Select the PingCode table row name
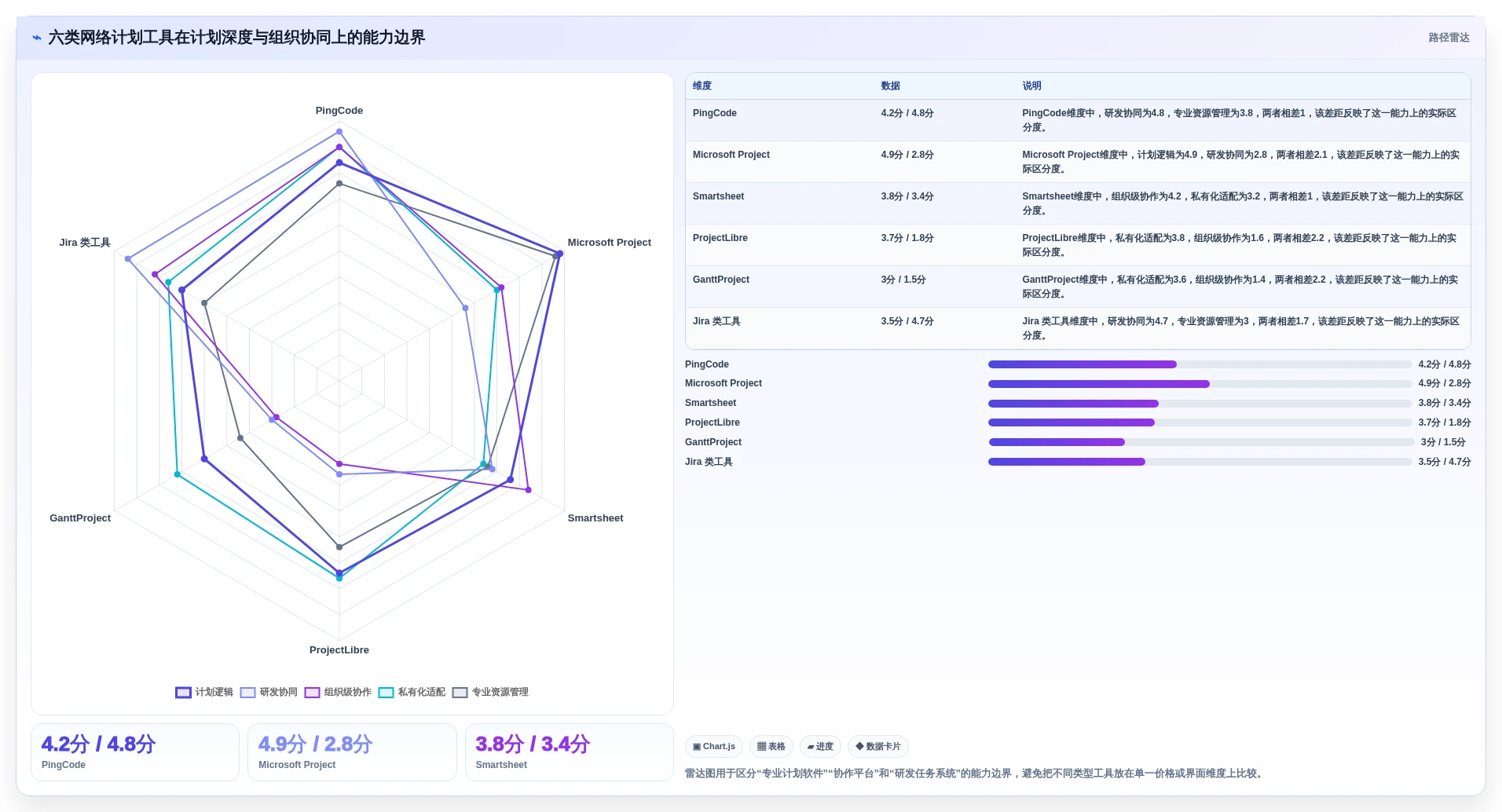Screen dimensions: 1502x812 (715, 113)
